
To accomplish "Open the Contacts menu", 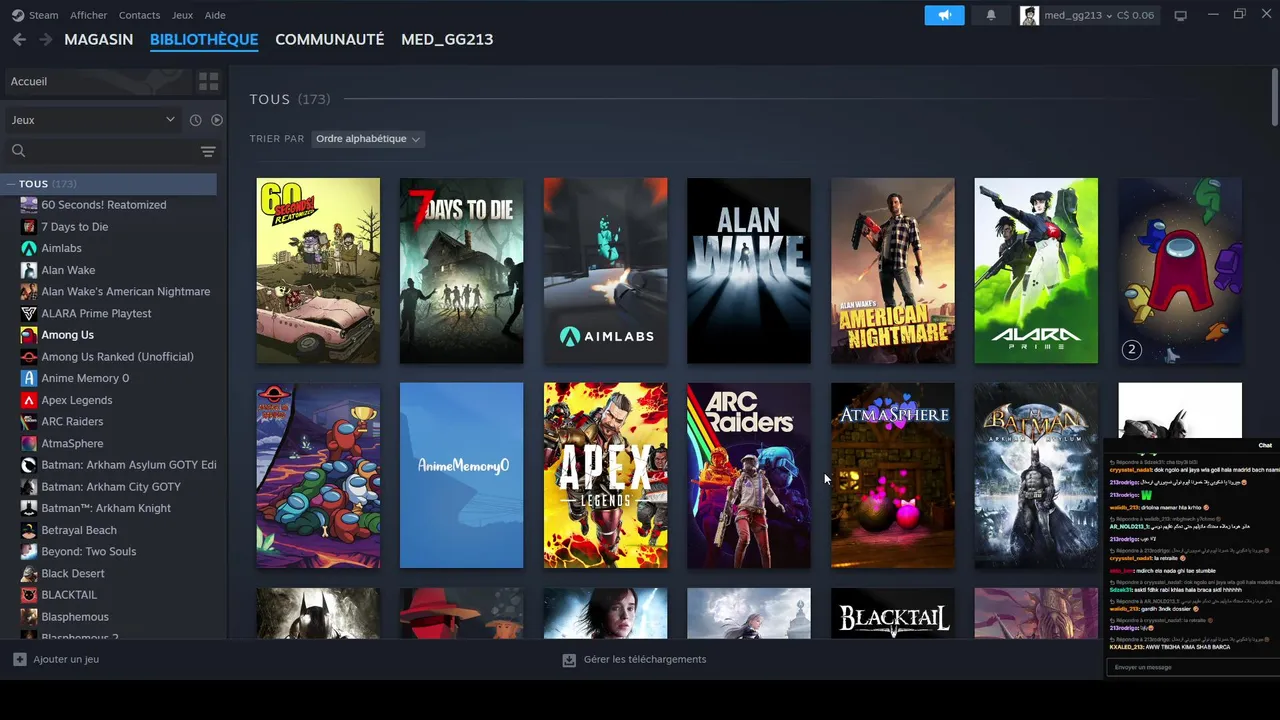I will (139, 15).
